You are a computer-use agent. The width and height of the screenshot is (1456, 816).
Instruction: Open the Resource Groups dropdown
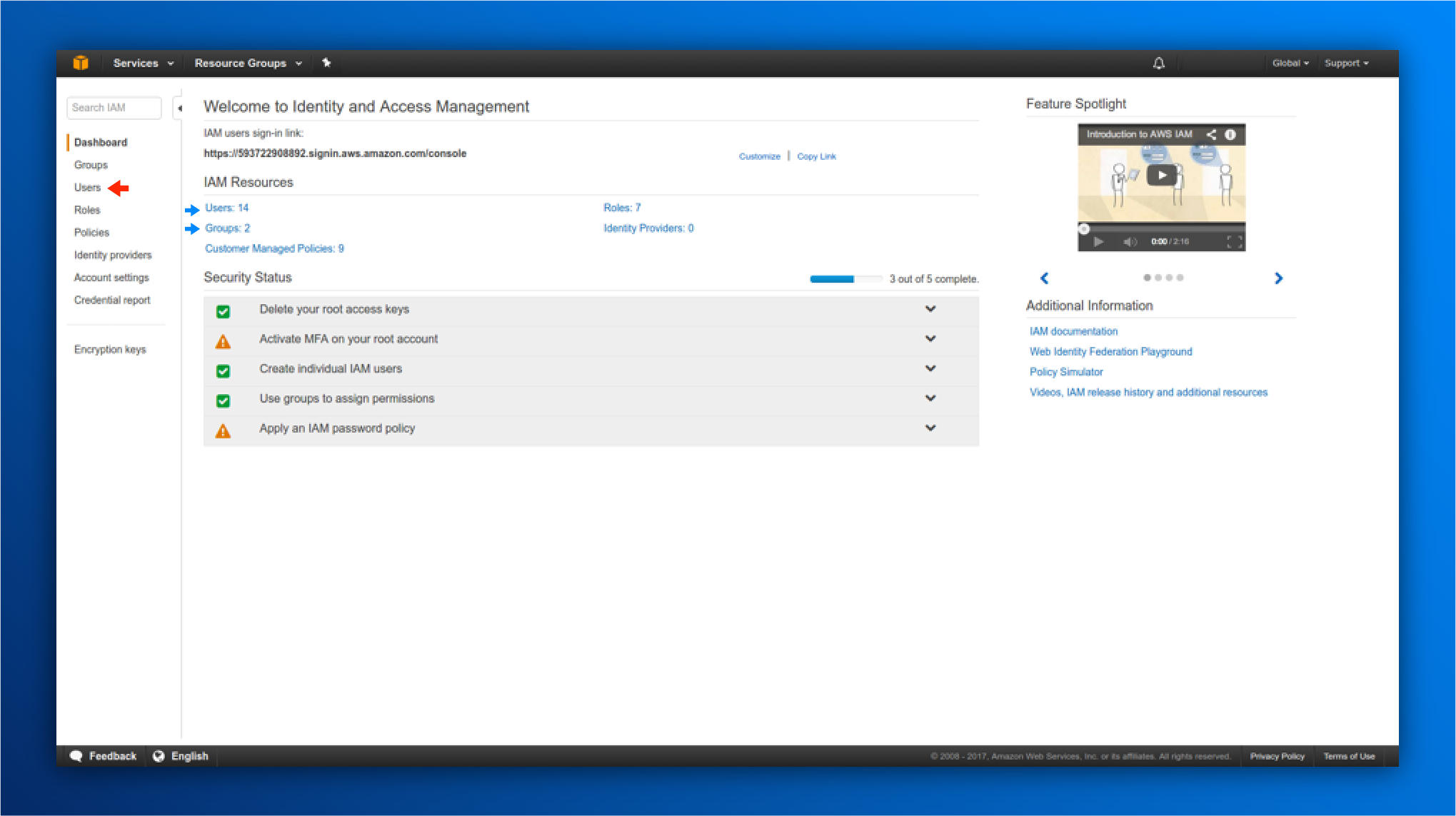(x=248, y=63)
